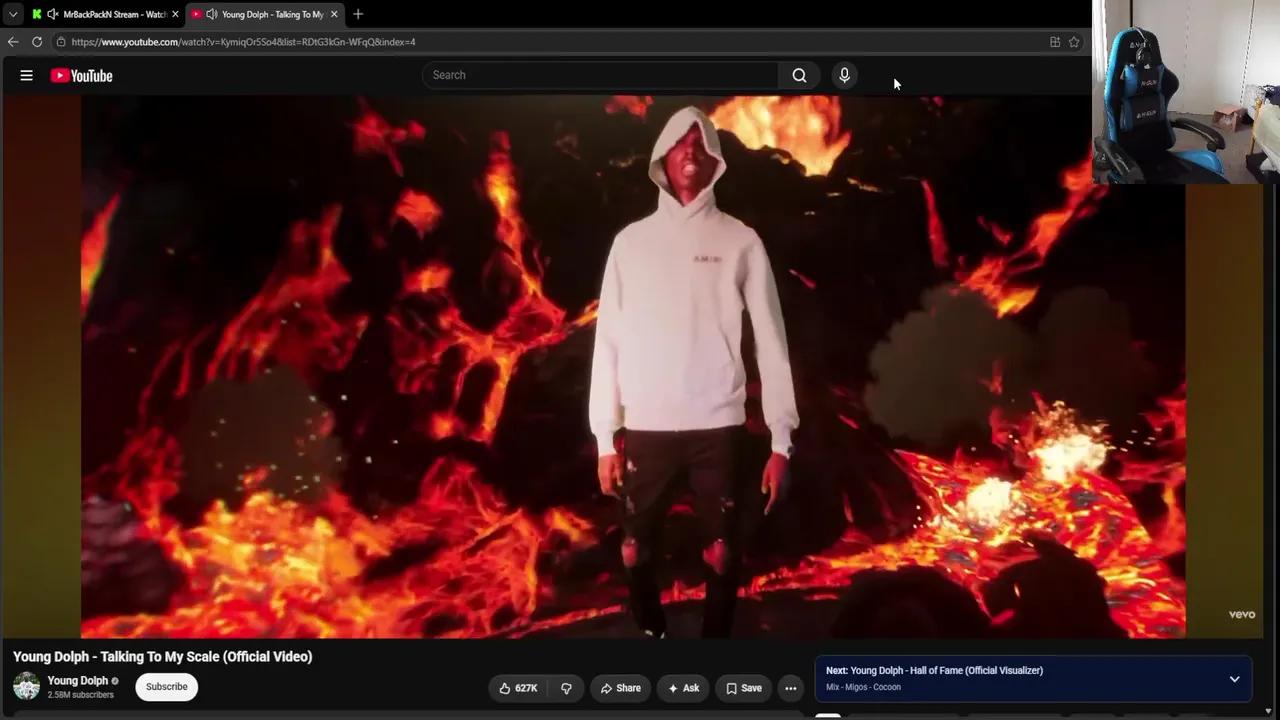This screenshot has width=1280, height=720.
Task: Expand the tab search dropdown arrow
Action: pos(13,14)
